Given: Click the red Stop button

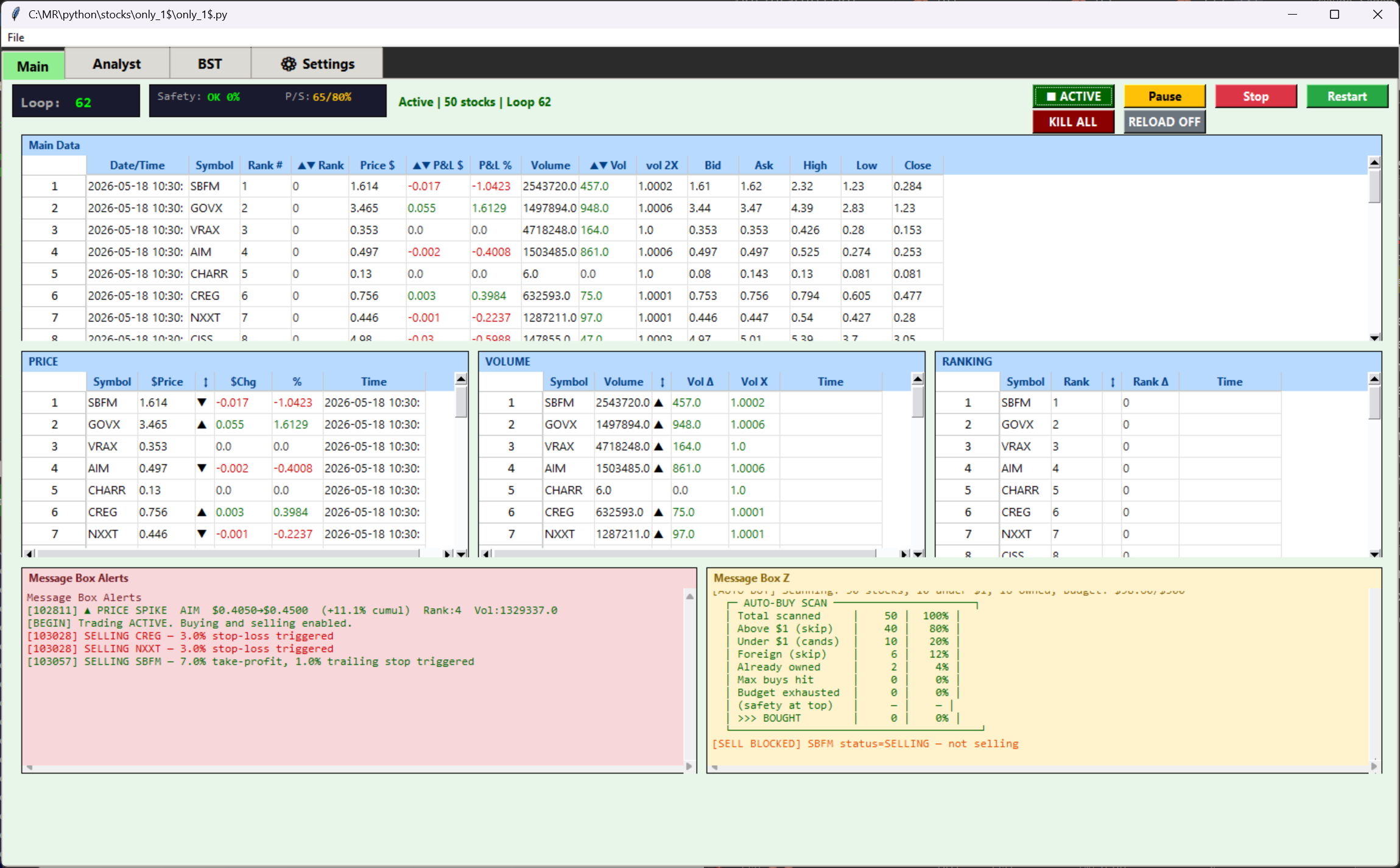Looking at the screenshot, I should click(1256, 96).
